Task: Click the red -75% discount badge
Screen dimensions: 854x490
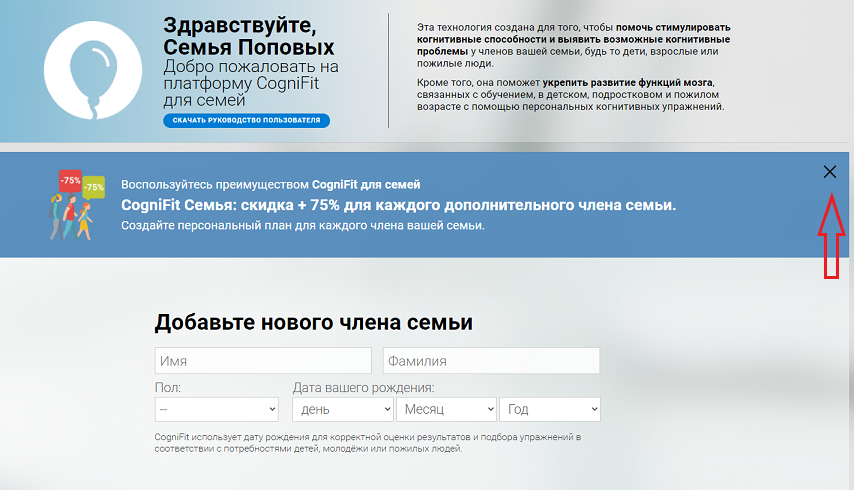Action: pyautogui.click(x=70, y=181)
